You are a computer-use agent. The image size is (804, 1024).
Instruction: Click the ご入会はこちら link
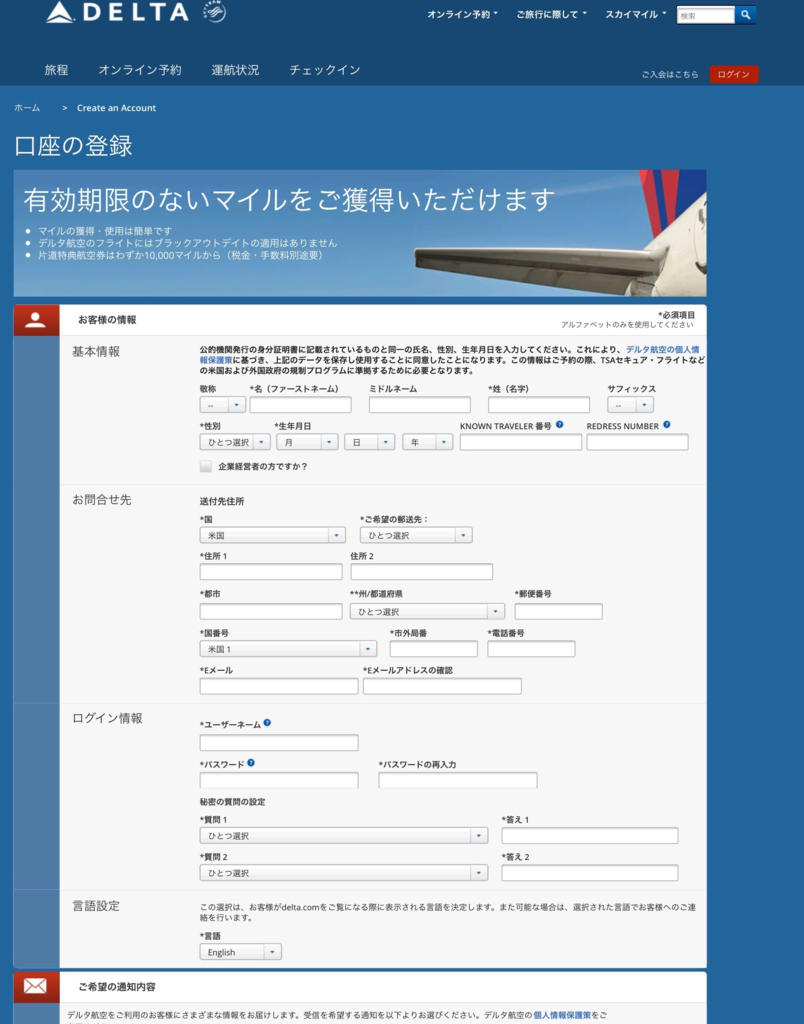pos(669,74)
